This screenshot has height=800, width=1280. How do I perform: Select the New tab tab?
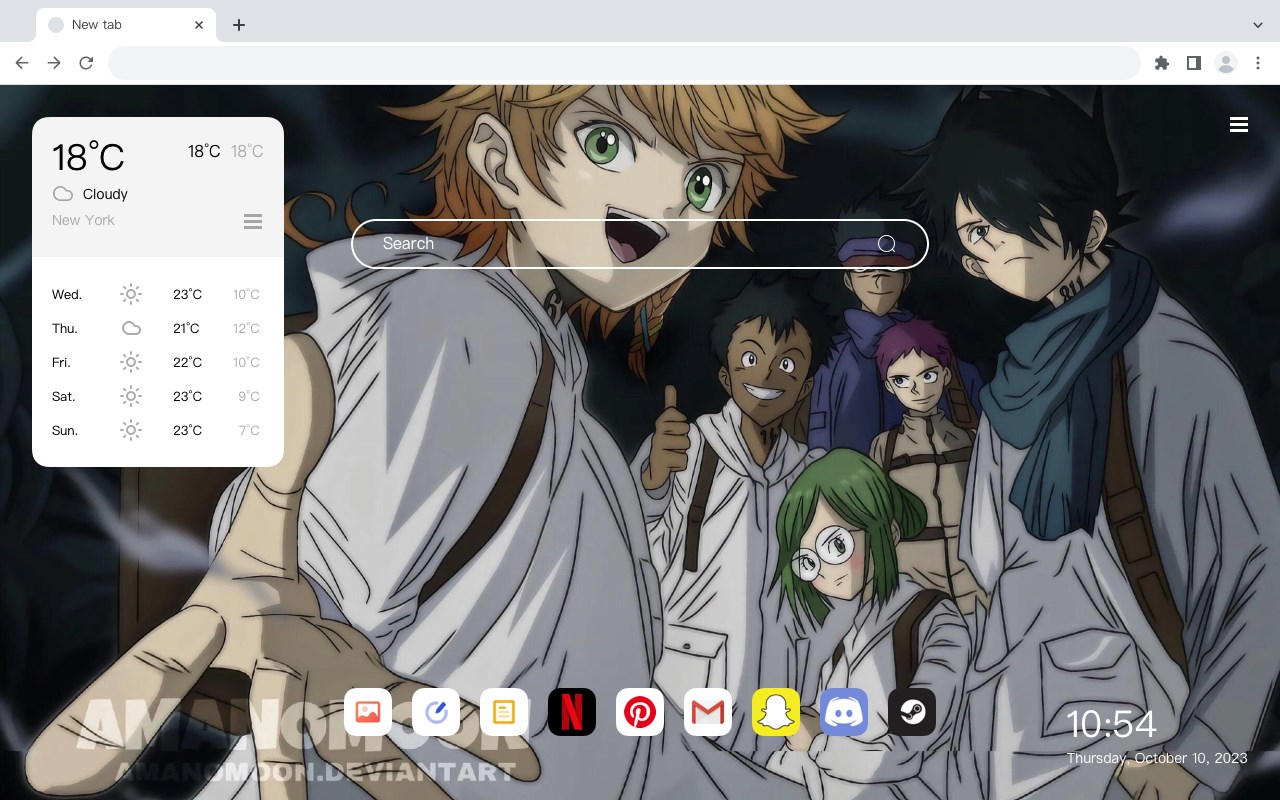tap(126, 25)
